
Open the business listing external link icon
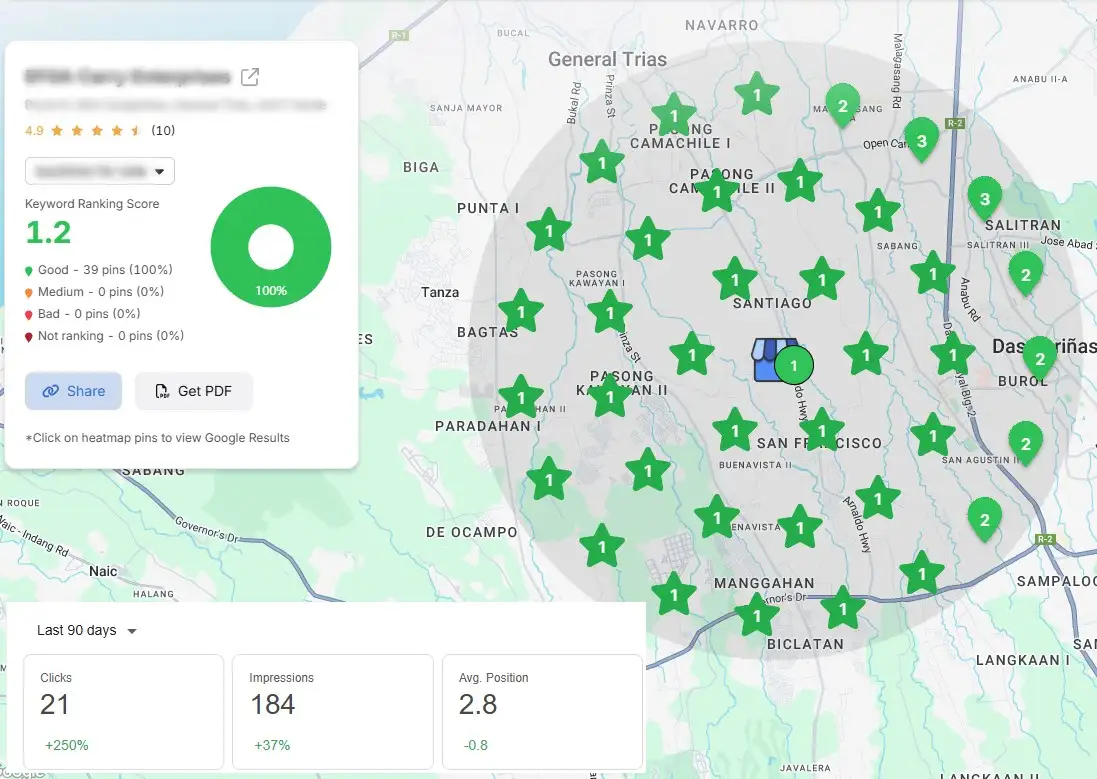click(251, 77)
